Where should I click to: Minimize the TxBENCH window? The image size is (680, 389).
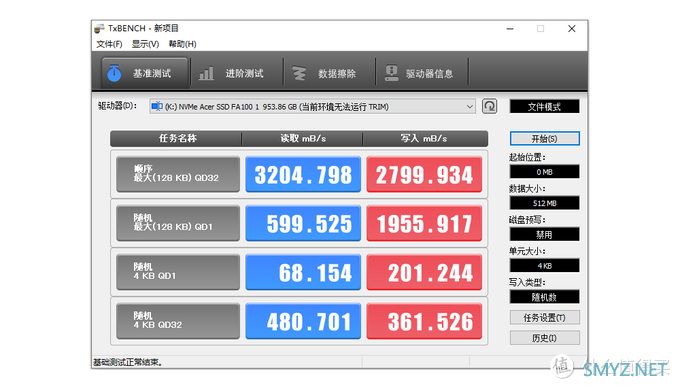click(x=510, y=29)
